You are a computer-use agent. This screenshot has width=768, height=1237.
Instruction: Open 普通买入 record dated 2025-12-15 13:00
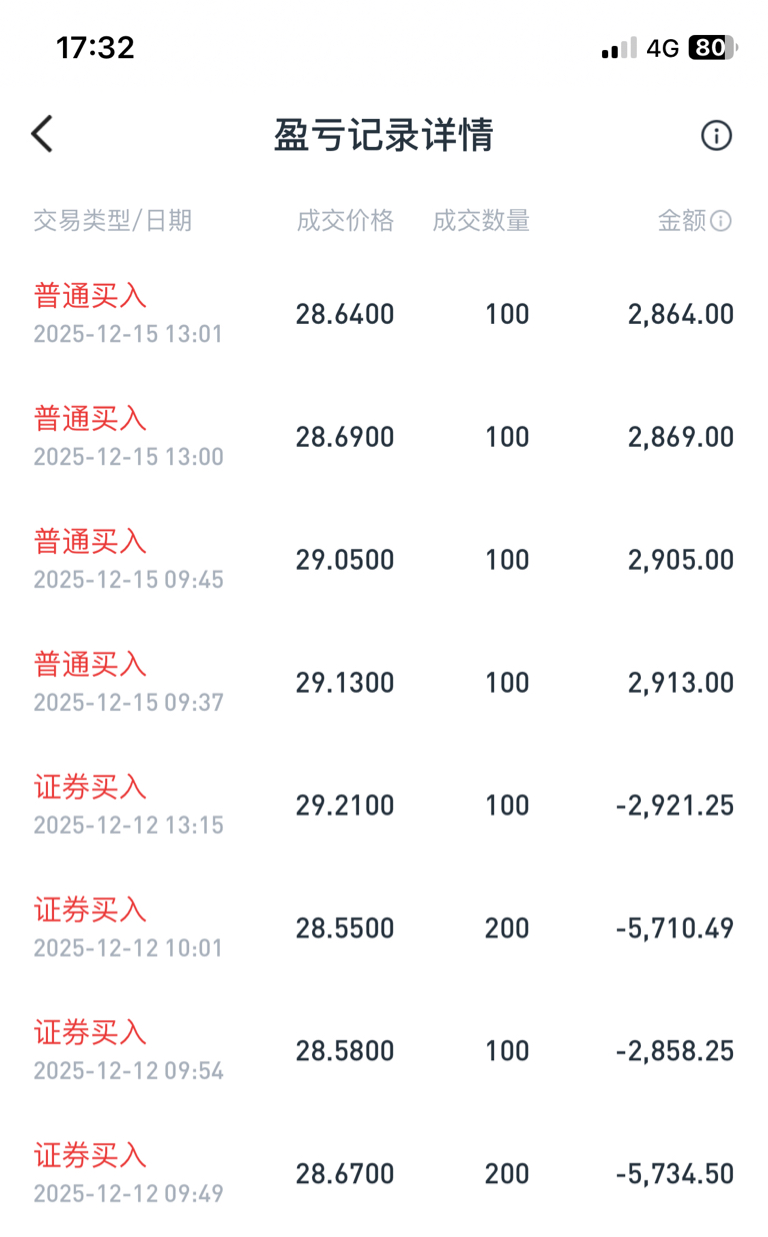tap(384, 437)
